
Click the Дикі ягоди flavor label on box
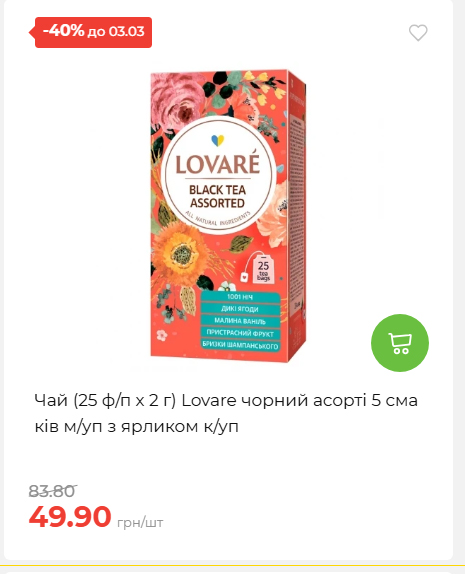pos(240,309)
